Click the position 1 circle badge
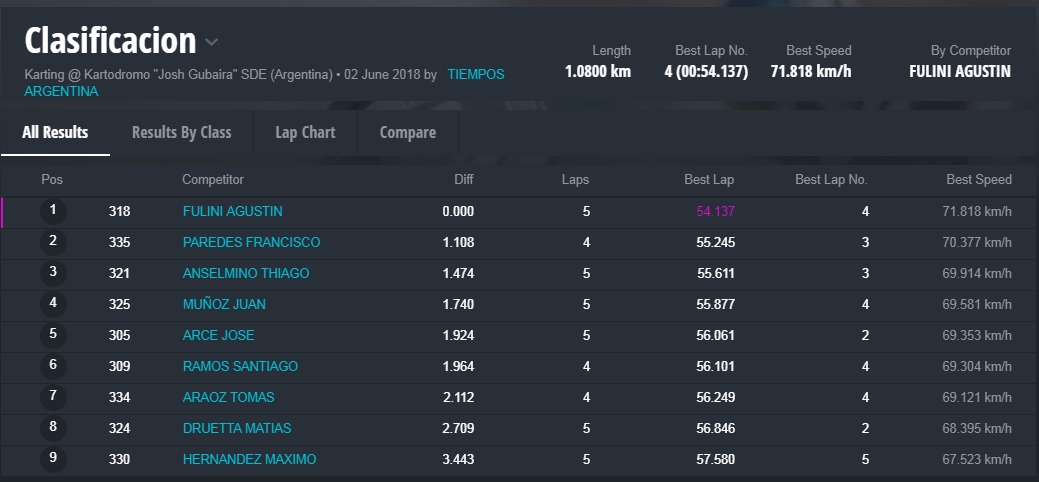The height and width of the screenshot is (482, 1039). (x=53, y=211)
